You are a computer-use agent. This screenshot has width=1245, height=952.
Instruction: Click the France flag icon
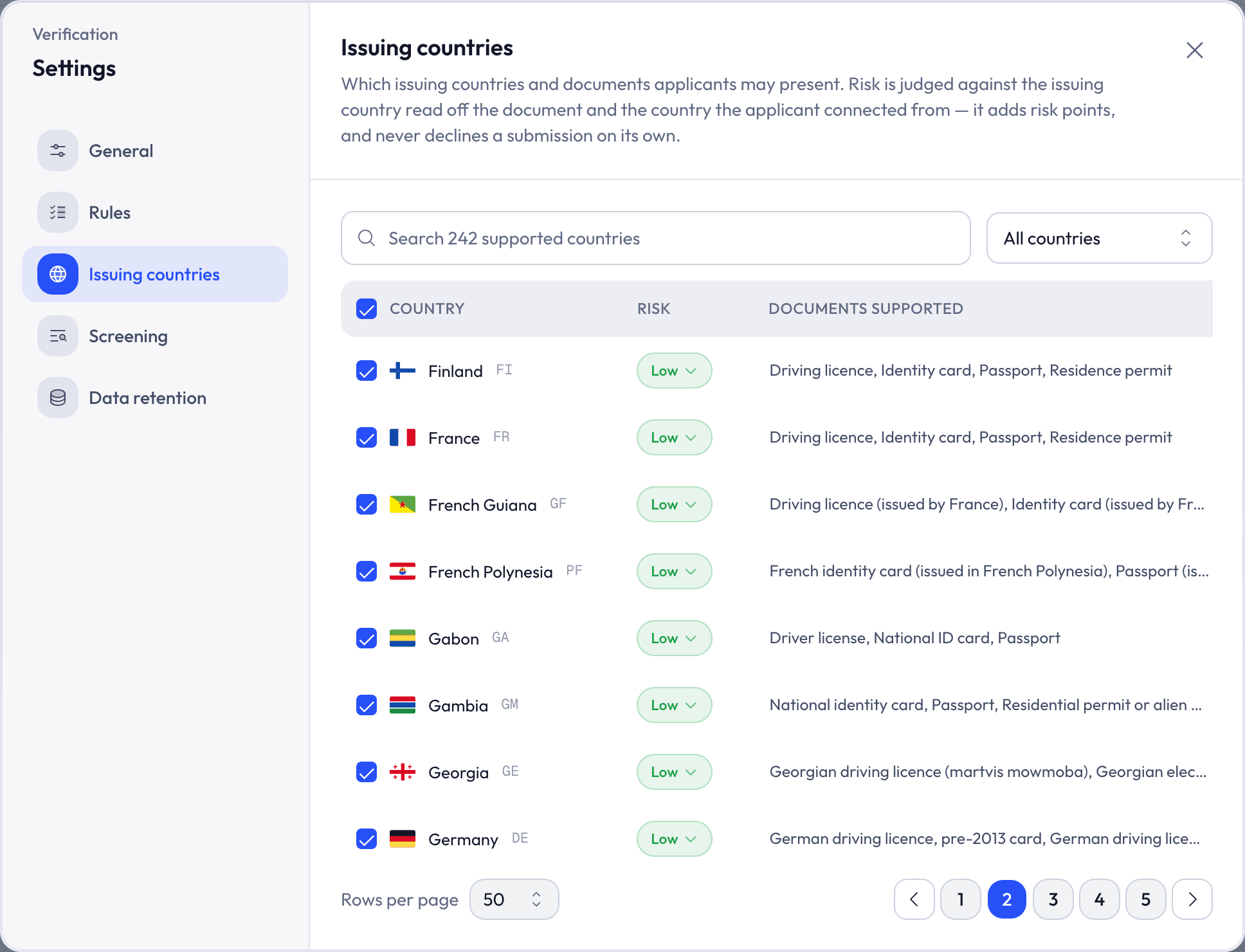pyautogui.click(x=403, y=437)
